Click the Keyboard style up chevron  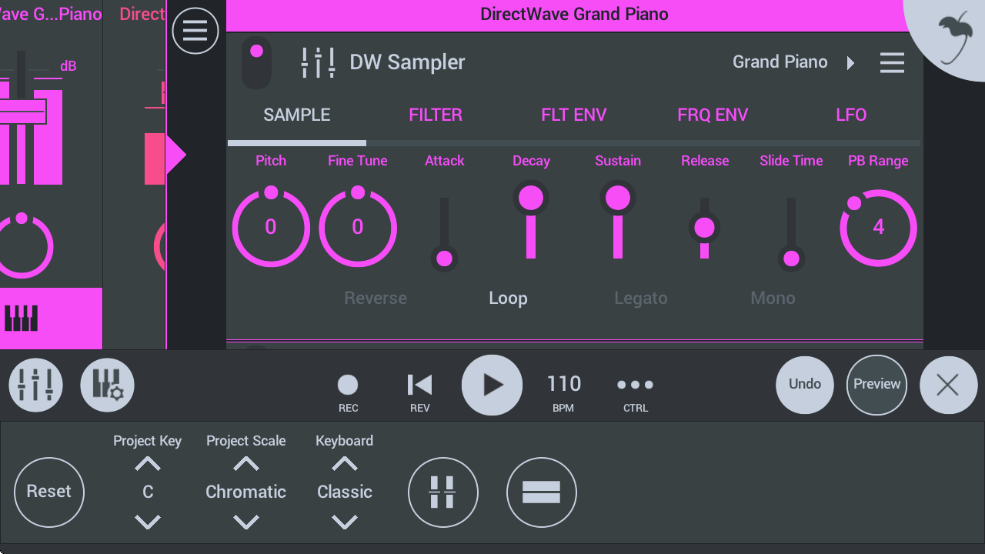pyautogui.click(x=344, y=464)
